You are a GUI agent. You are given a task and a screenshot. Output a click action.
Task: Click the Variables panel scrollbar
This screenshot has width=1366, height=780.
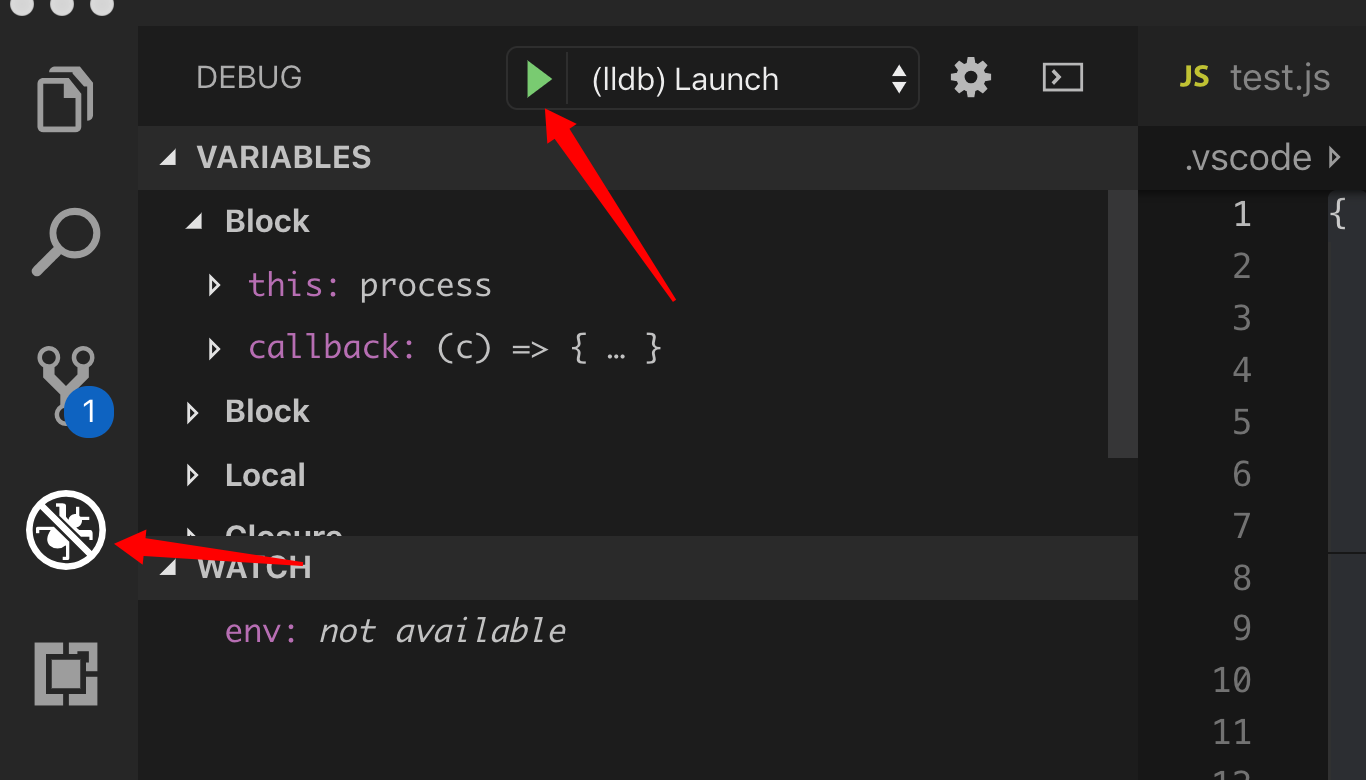1123,322
